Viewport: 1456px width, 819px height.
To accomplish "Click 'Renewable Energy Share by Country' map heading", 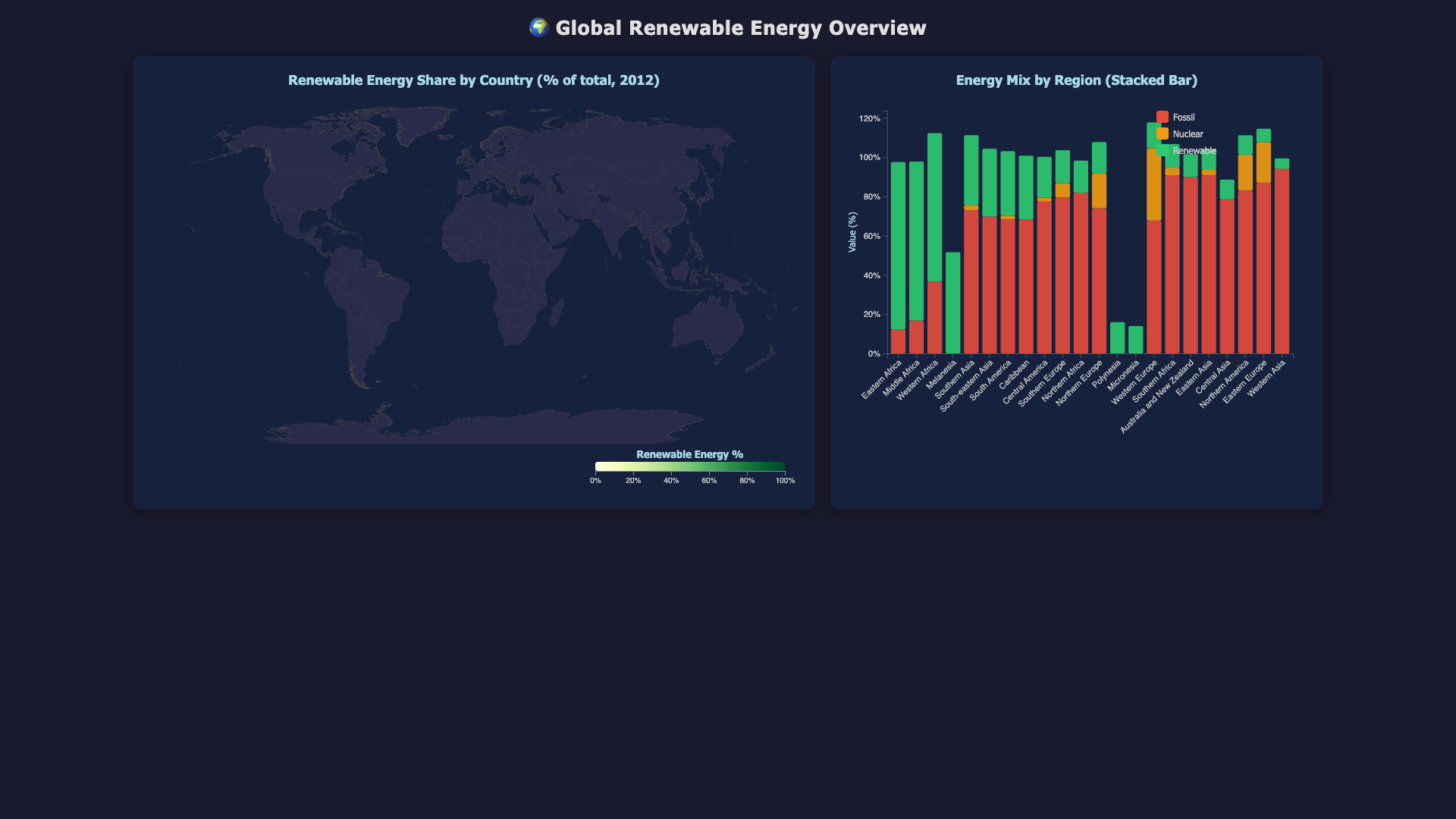I will pos(474,80).
